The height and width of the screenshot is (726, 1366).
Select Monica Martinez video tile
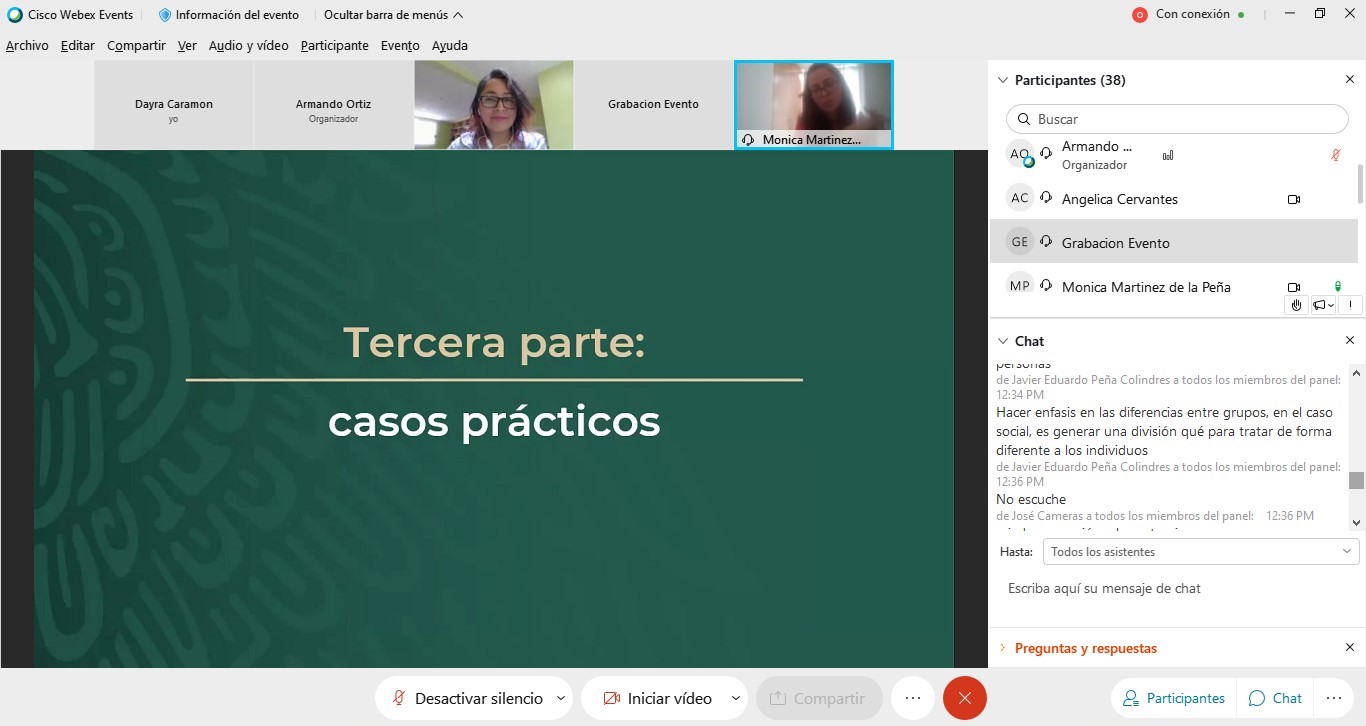814,105
